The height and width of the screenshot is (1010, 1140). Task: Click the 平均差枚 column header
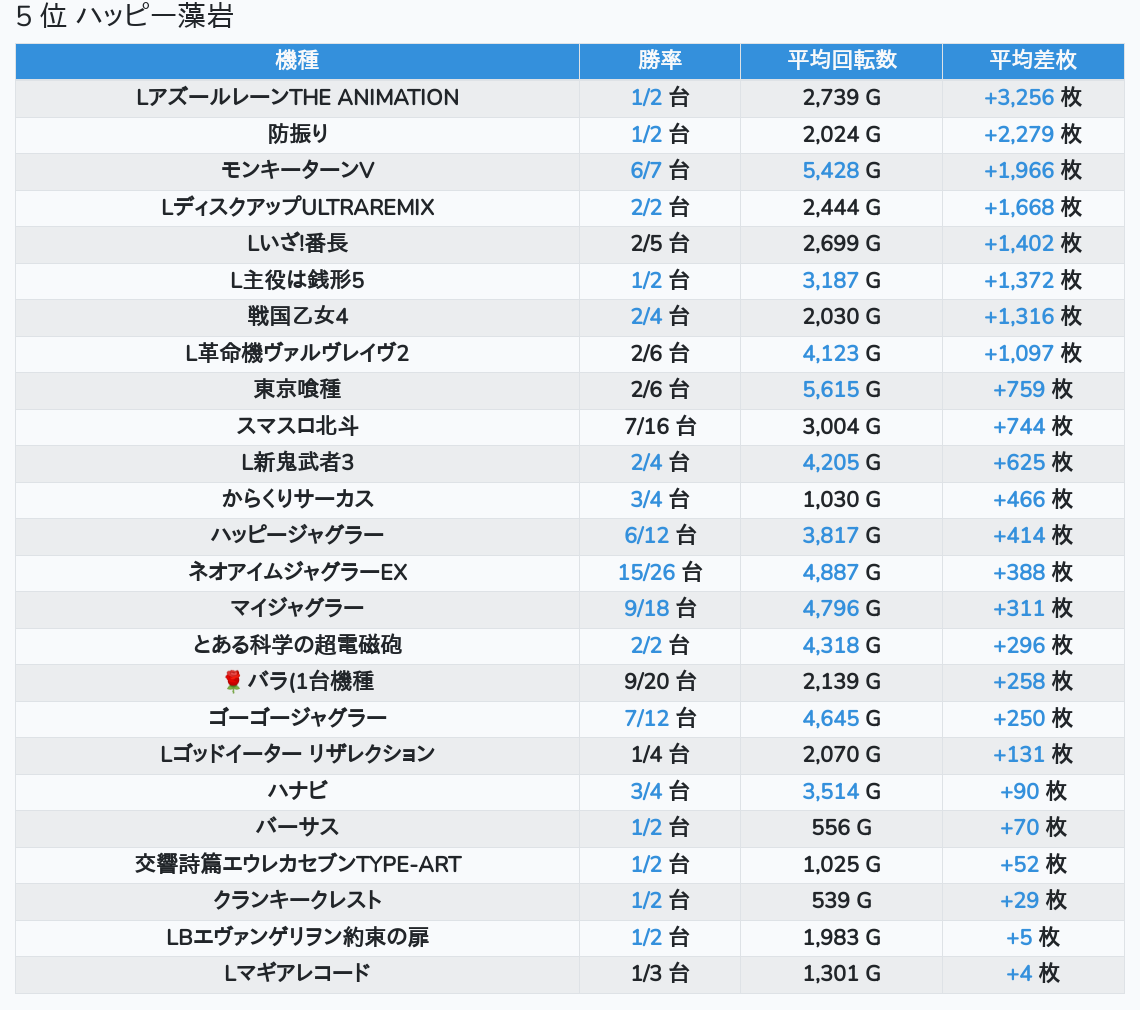pos(1032,60)
